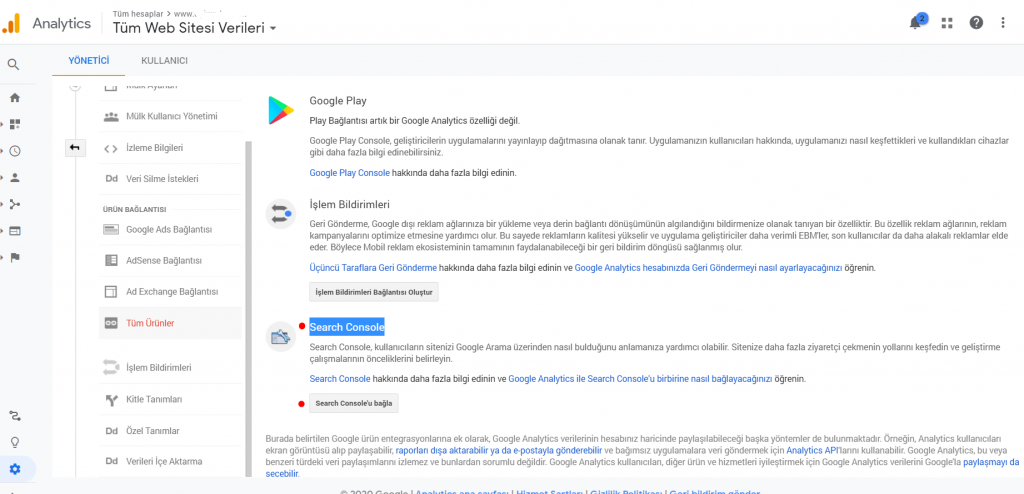The image size is (1024, 494).
Task: Open Veri Silme İstekleri
Action: click(170, 179)
